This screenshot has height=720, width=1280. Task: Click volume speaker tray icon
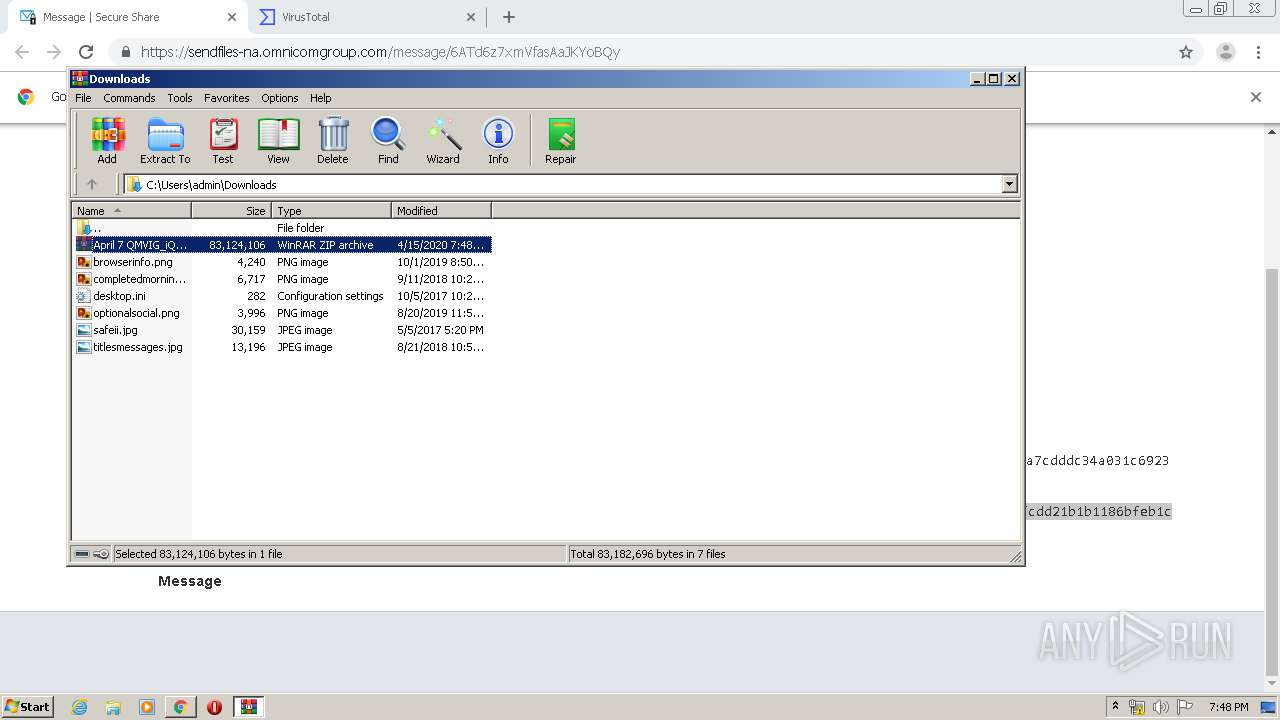(x=1161, y=707)
